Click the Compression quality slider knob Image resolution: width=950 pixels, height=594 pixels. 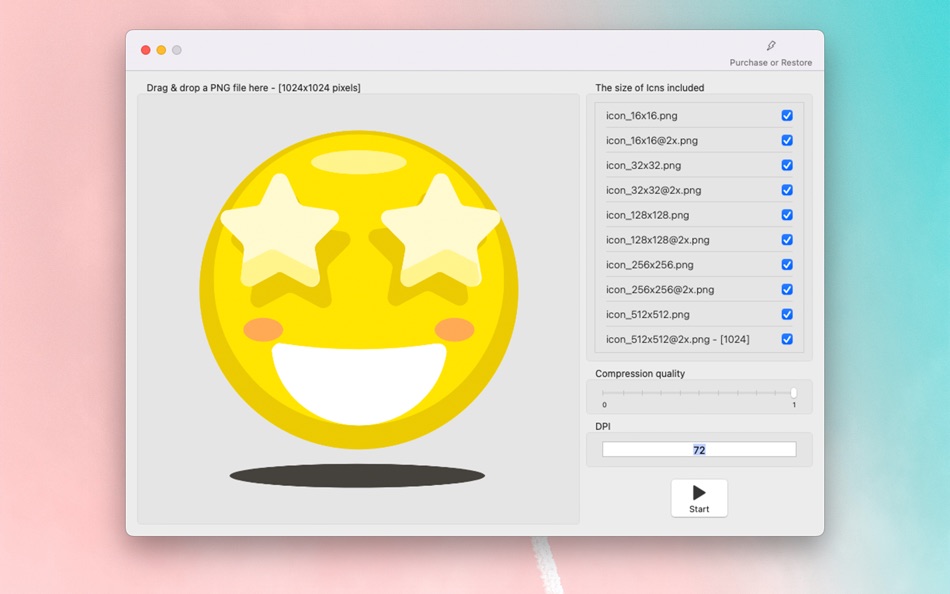click(x=794, y=393)
